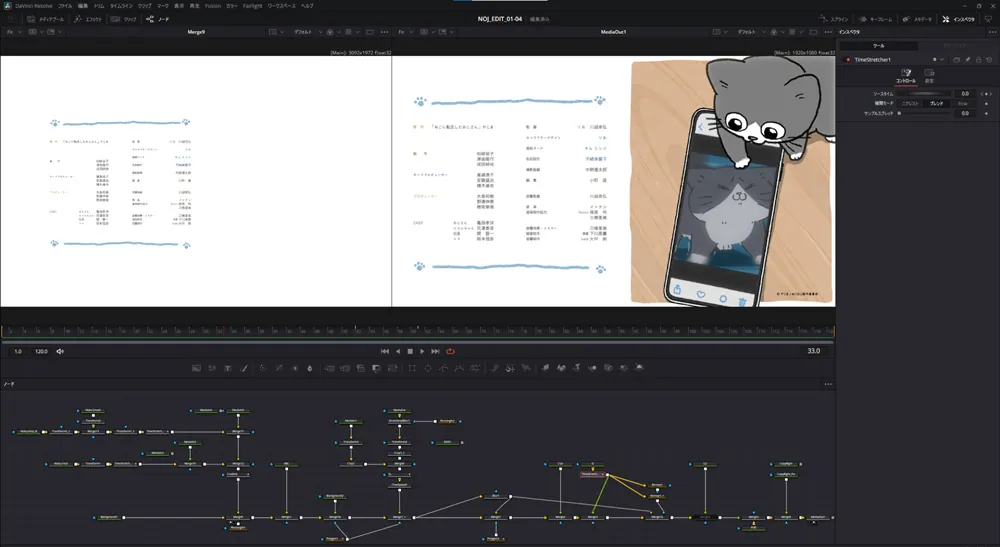Add a Transform node from toolbar
1000x547 pixels.
(392, 368)
